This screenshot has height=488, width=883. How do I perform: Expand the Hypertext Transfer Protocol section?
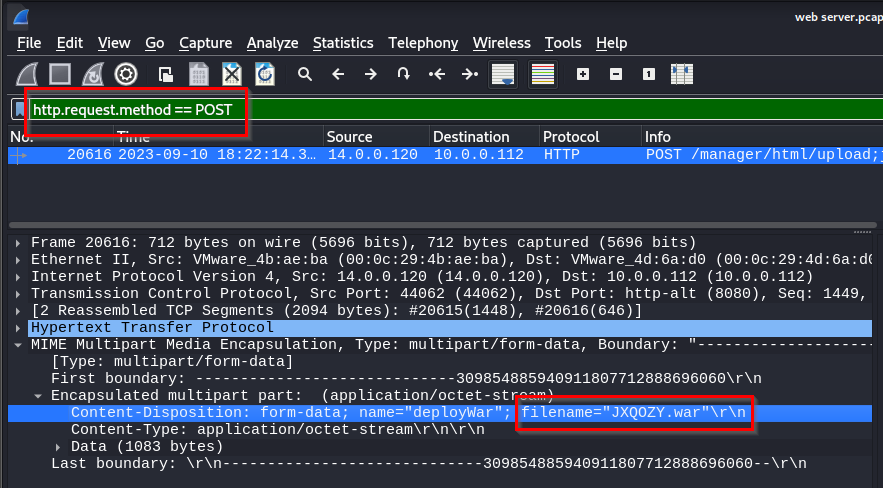click(20, 328)
